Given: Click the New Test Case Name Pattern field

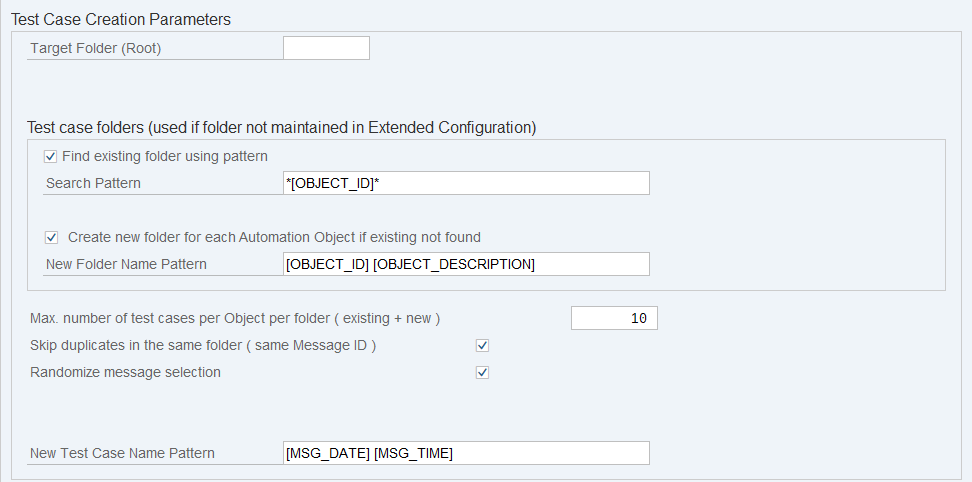Looking at the screenshot, I should (467, 453).
